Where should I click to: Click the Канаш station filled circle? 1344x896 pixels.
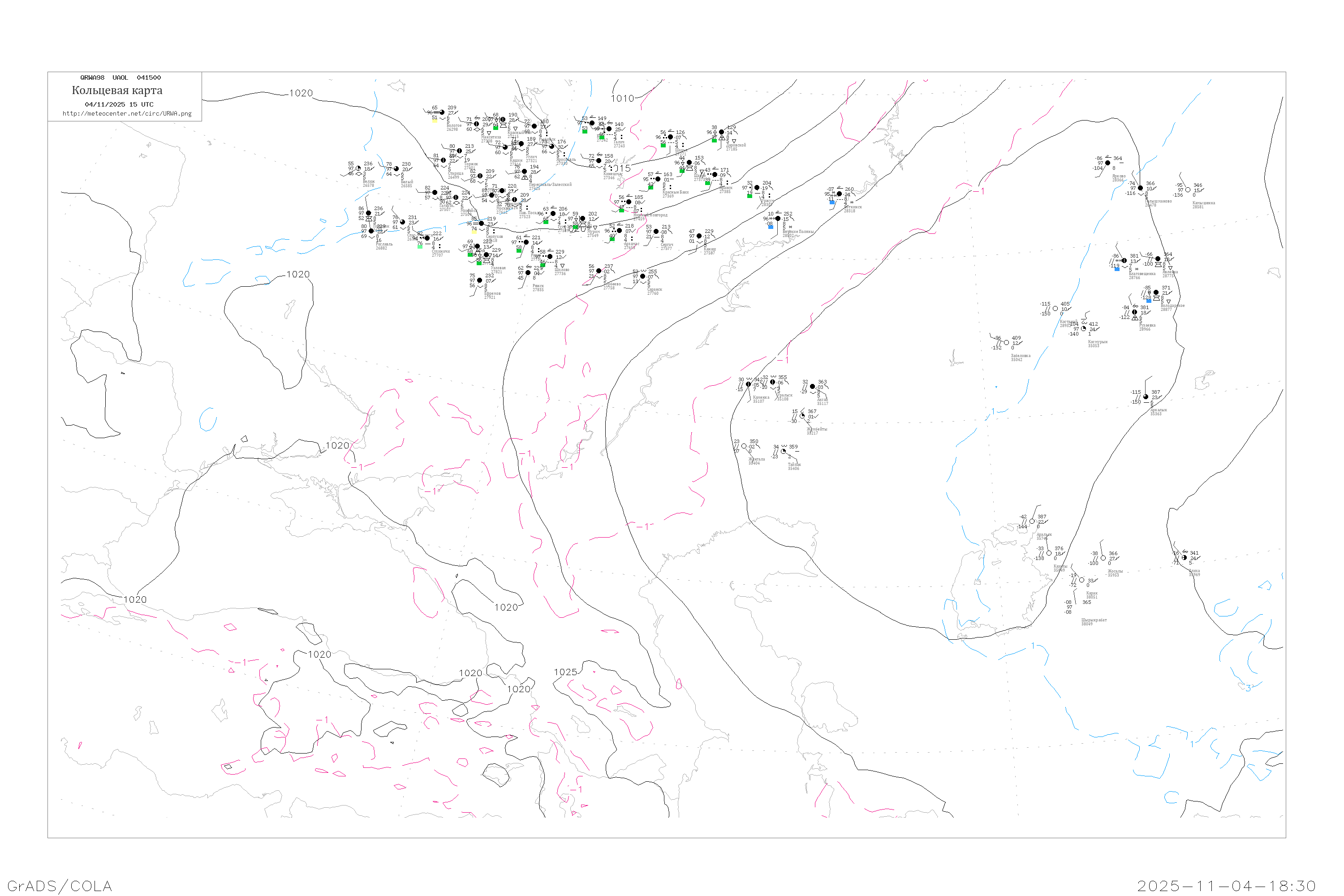[699, 236]
